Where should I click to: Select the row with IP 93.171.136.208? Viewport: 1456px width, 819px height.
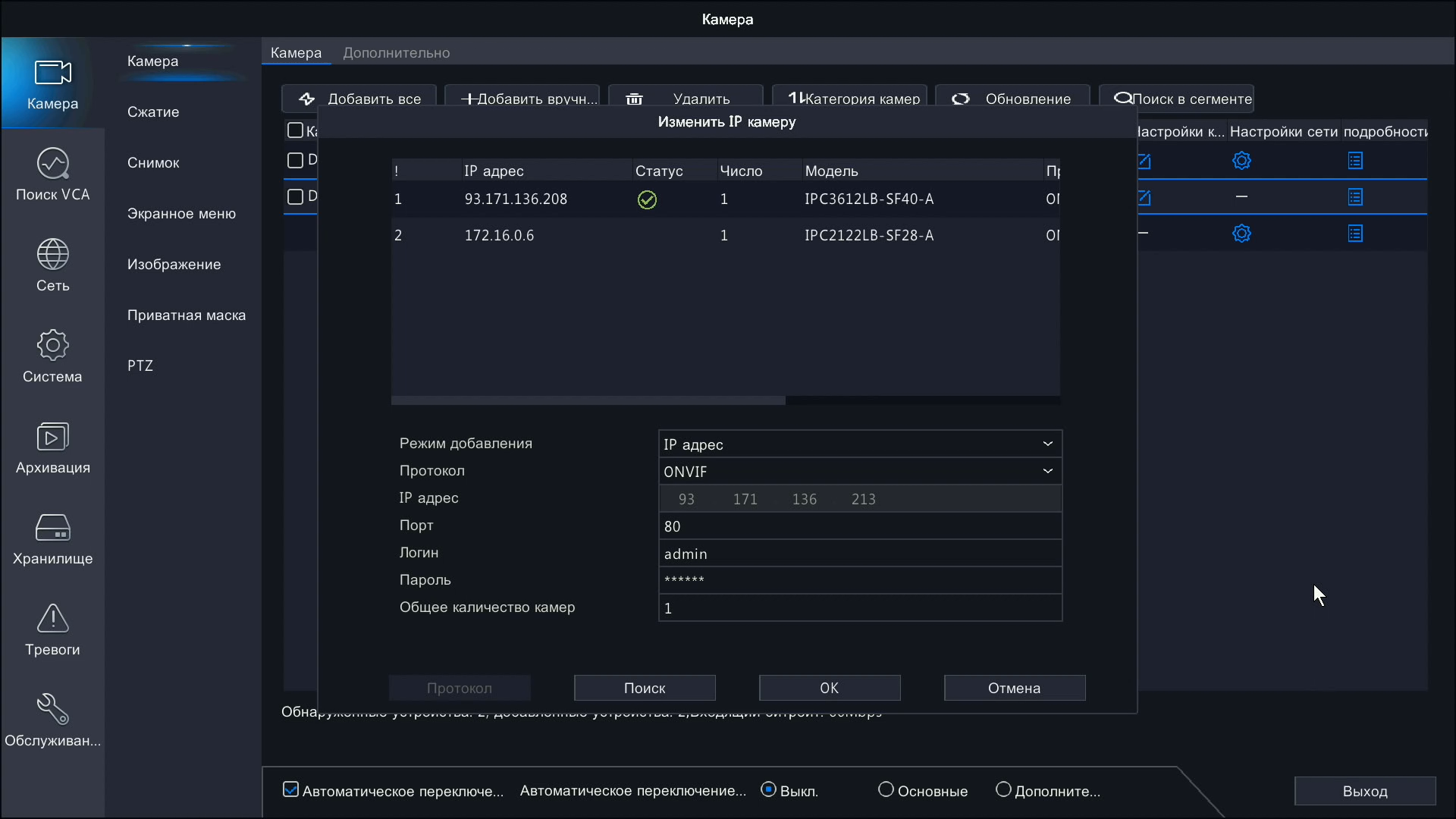click(726, 199)
